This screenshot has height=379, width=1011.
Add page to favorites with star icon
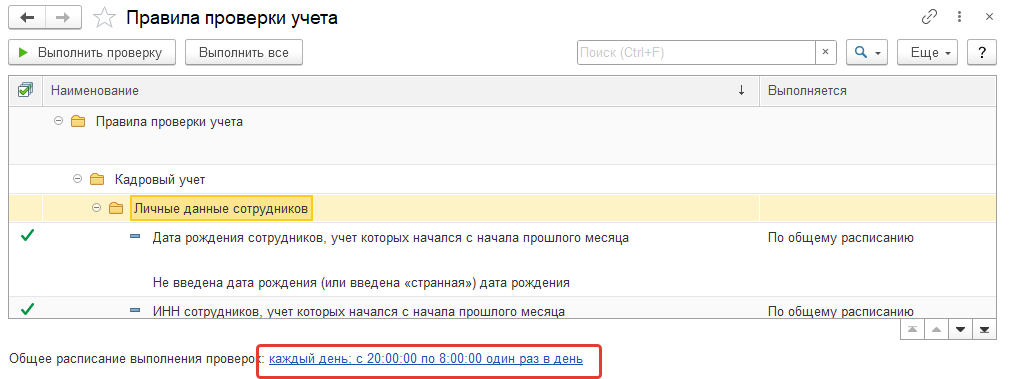pos(103,18)
